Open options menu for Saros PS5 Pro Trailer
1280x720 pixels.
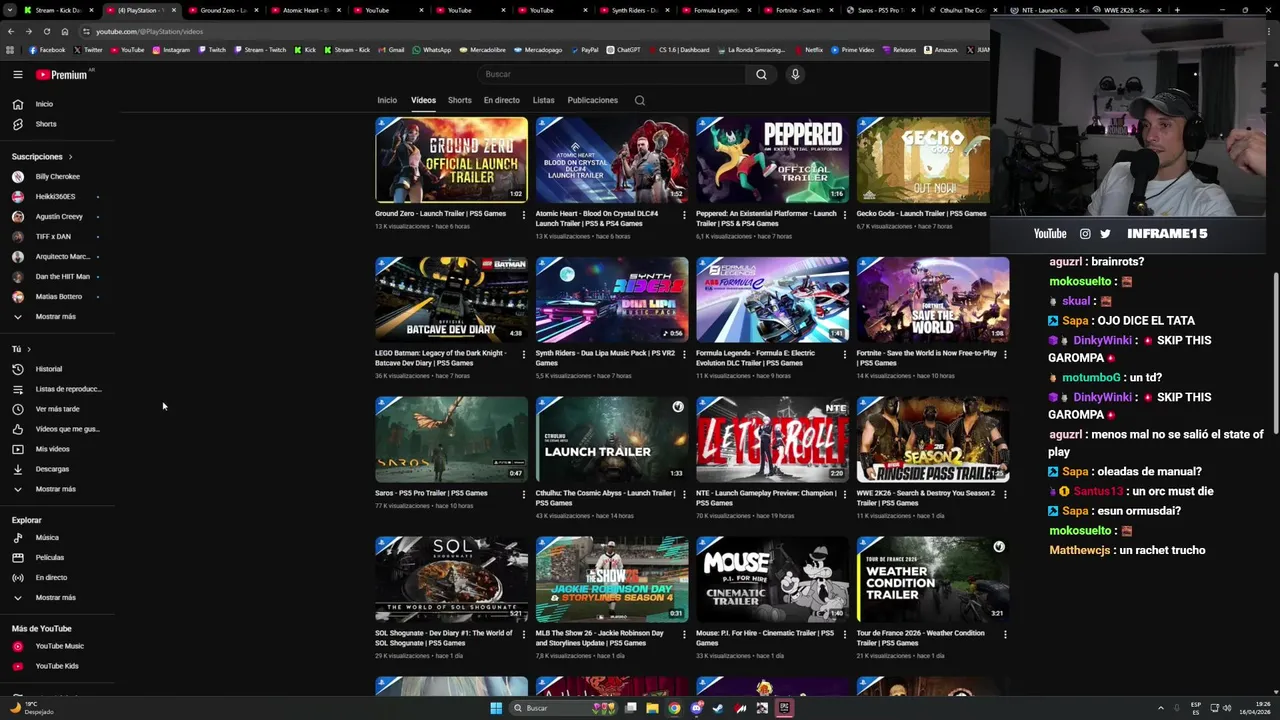523,494
